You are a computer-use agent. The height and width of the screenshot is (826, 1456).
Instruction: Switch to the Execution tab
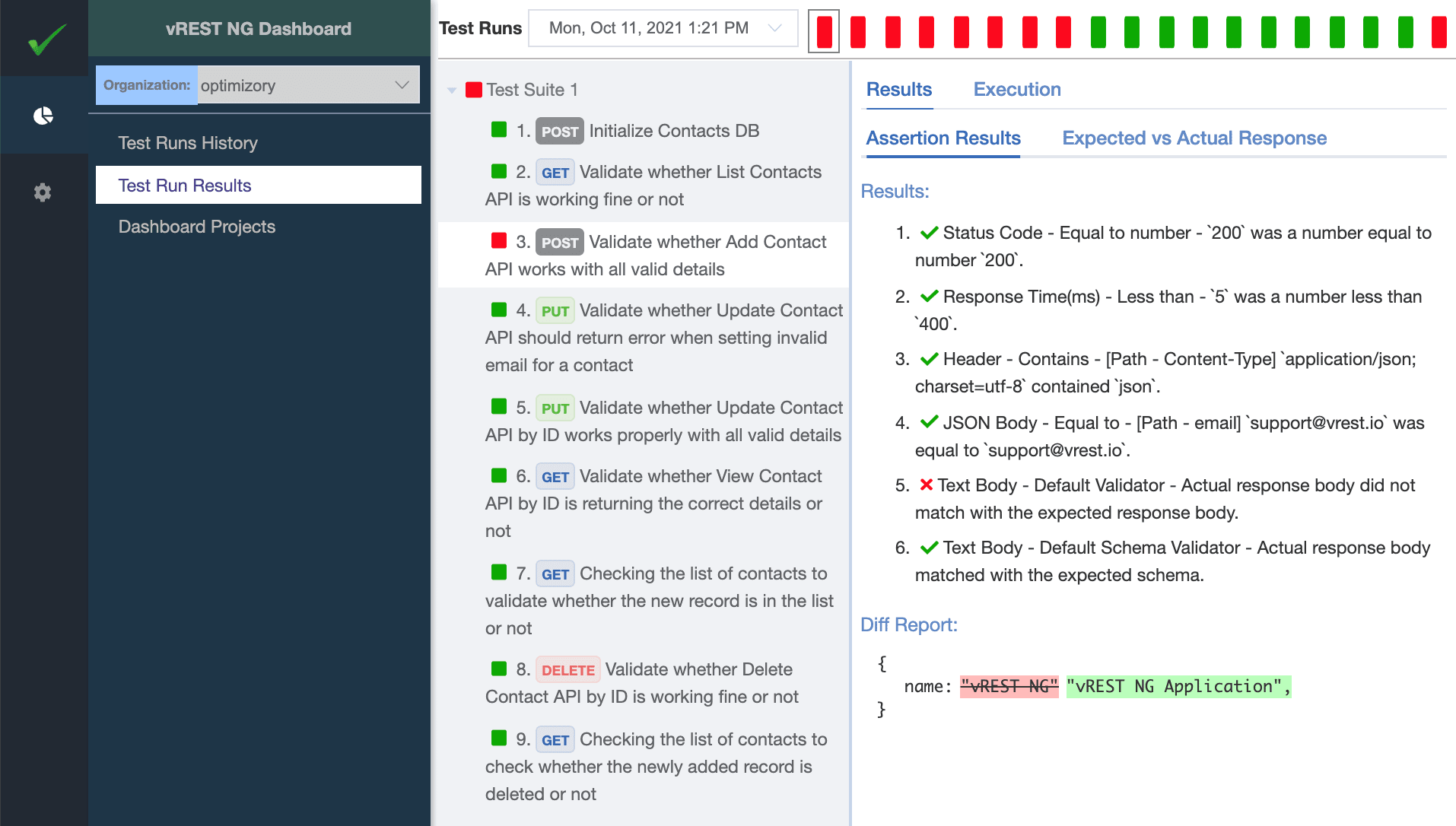coord(1017,89)
